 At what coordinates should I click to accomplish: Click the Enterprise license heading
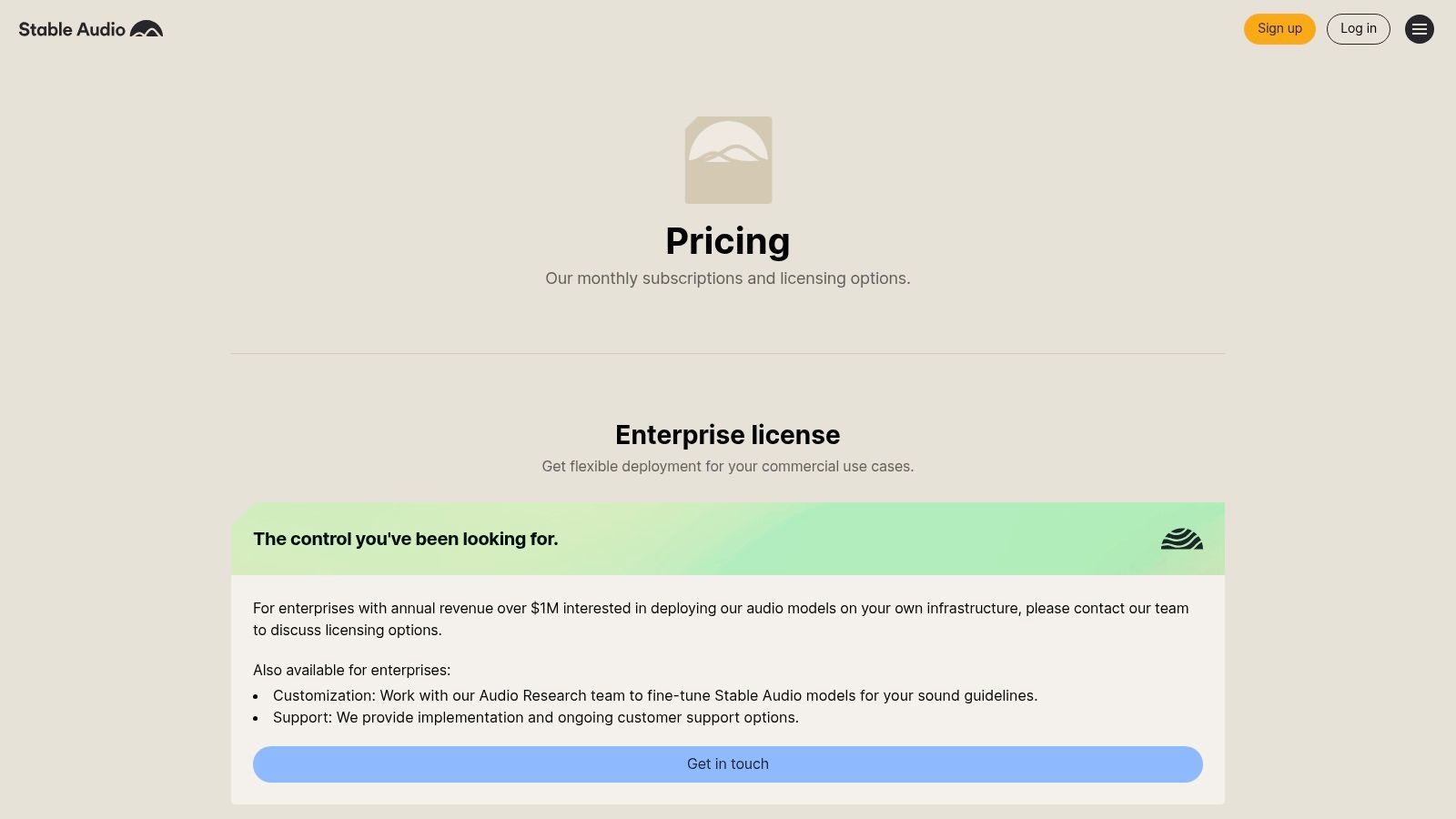[727, 435]
